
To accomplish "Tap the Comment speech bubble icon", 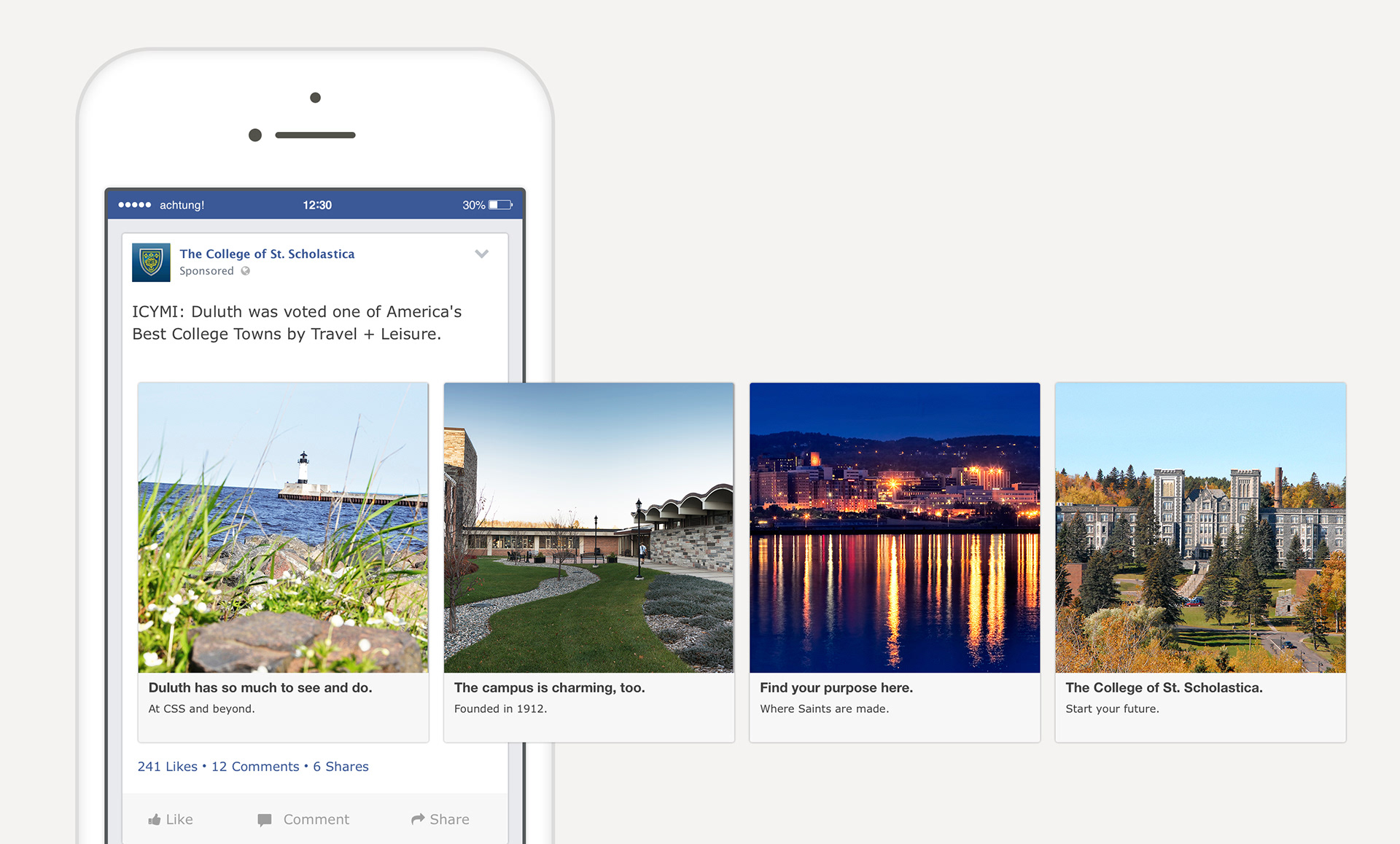I will click(265, 820).
